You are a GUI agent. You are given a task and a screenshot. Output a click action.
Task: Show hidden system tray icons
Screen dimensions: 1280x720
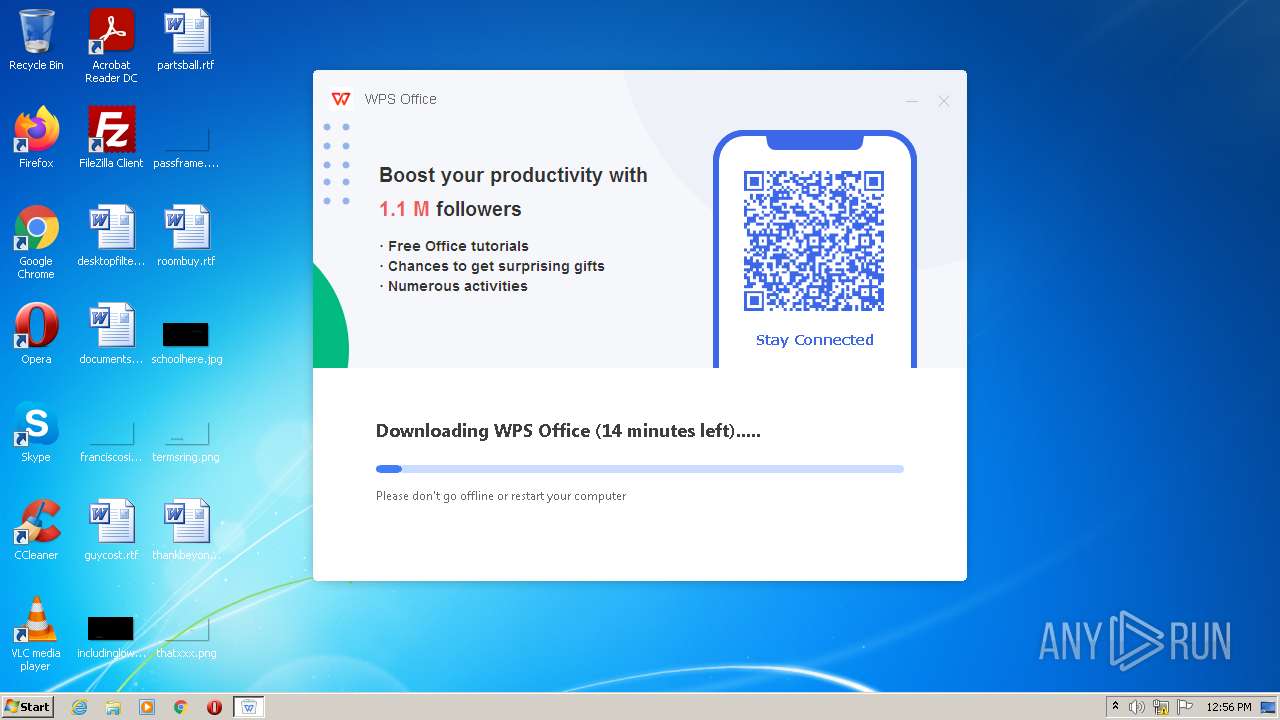click(1115, 707)
